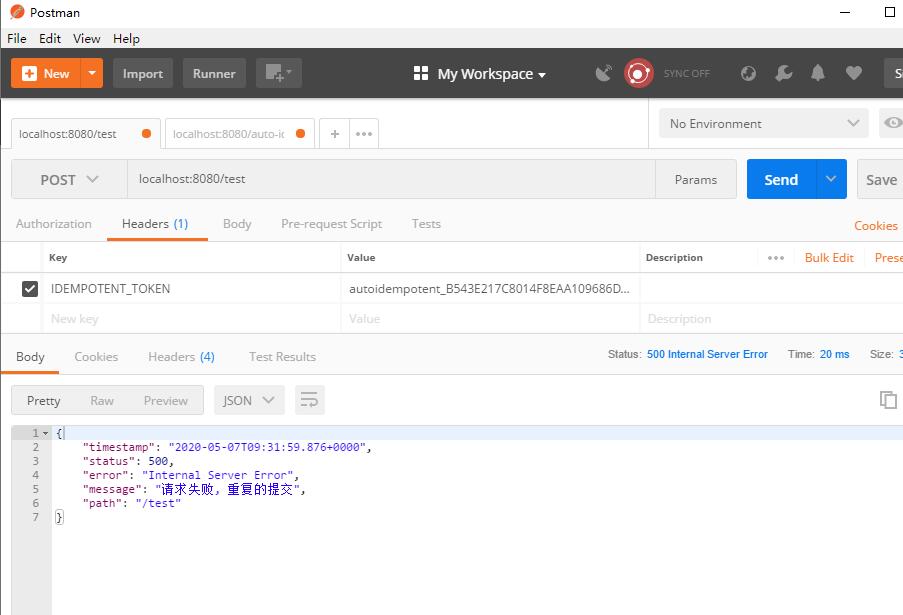Open the Edit menu
This screenshot has height=615, width=903.
point(50,39)
